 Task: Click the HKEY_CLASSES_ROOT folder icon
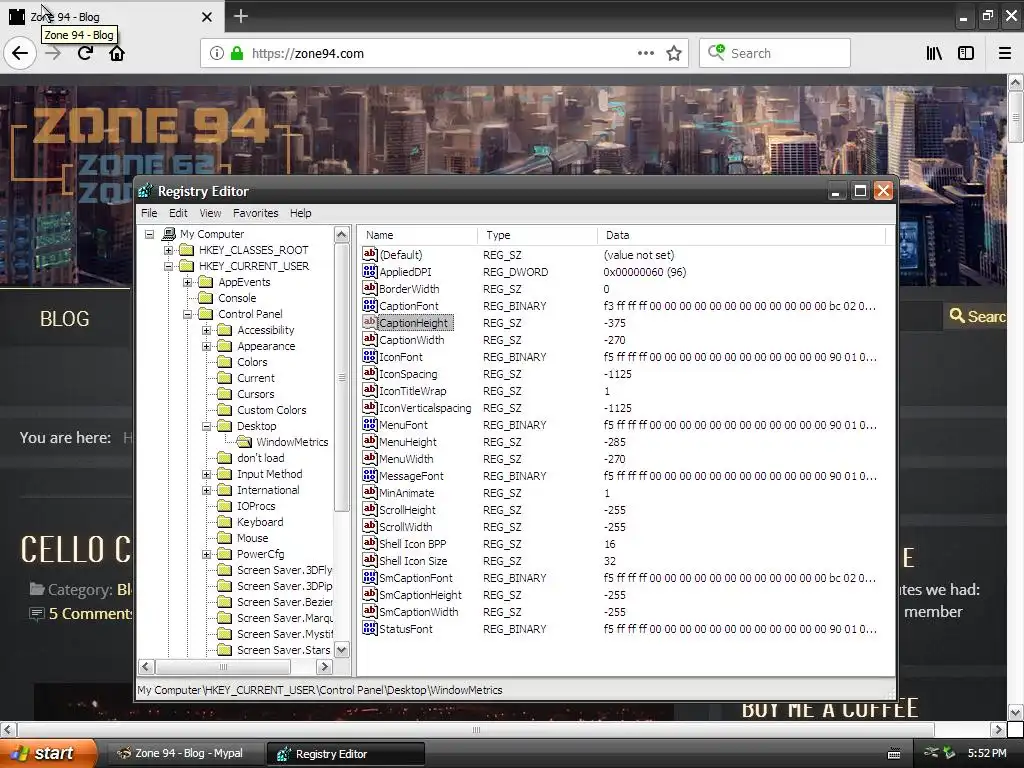pos(187,250)
